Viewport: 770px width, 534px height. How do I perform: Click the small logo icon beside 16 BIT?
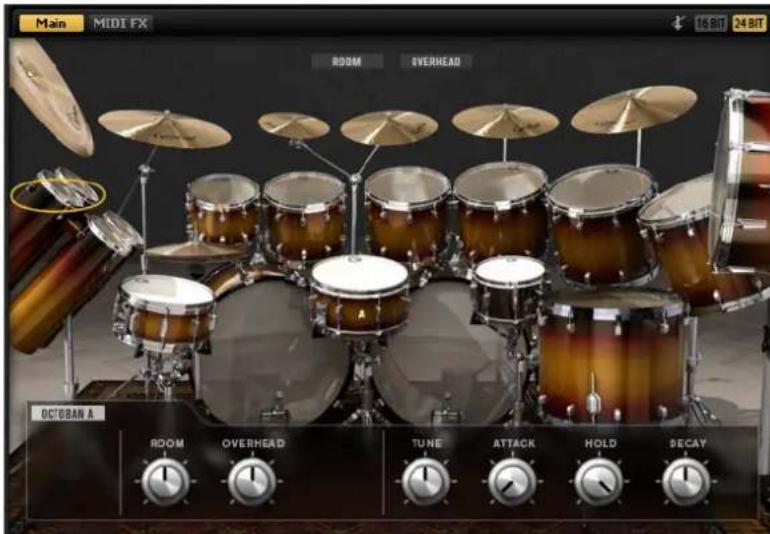[x=678, y=23]
